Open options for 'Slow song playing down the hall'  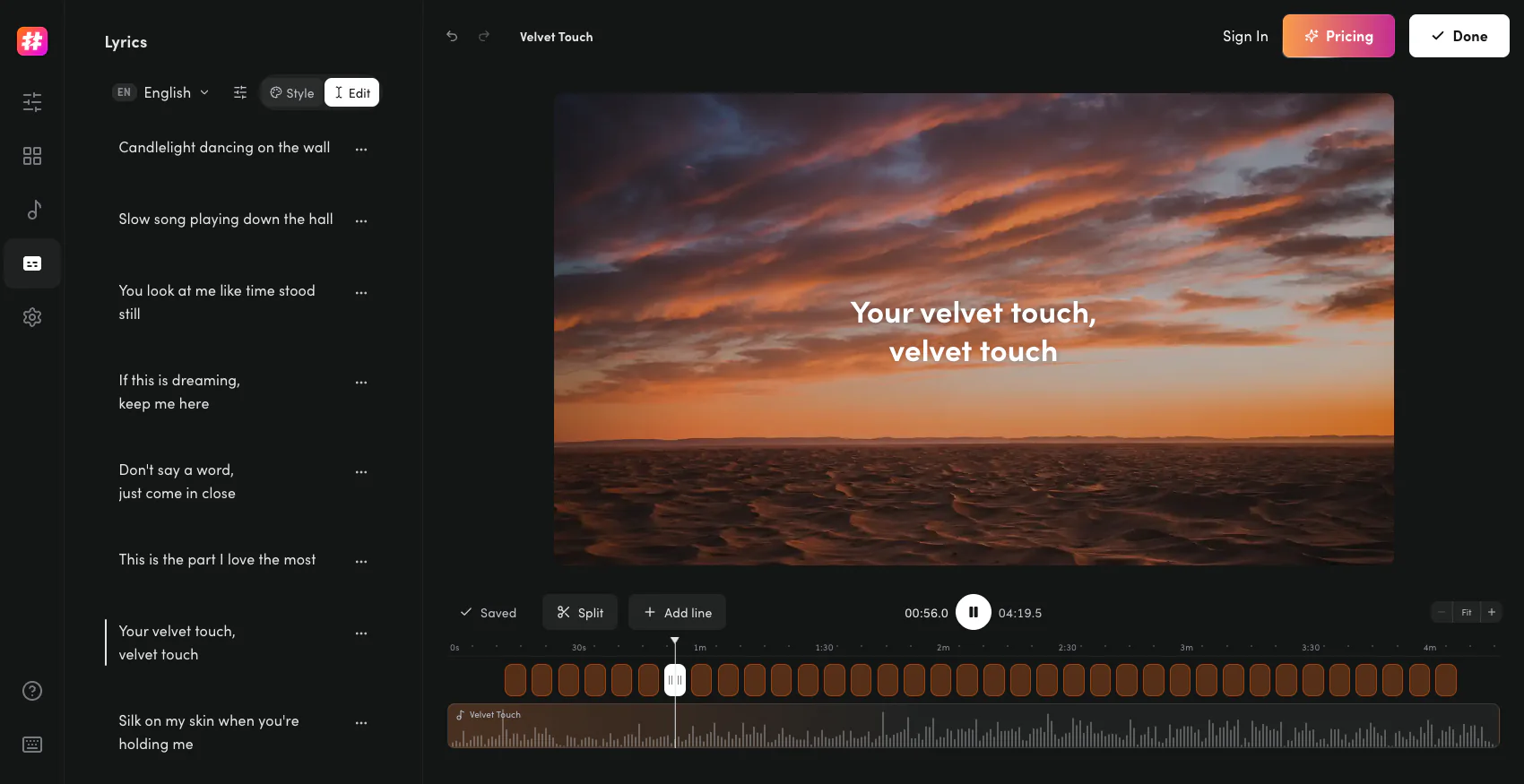point(361,221)
